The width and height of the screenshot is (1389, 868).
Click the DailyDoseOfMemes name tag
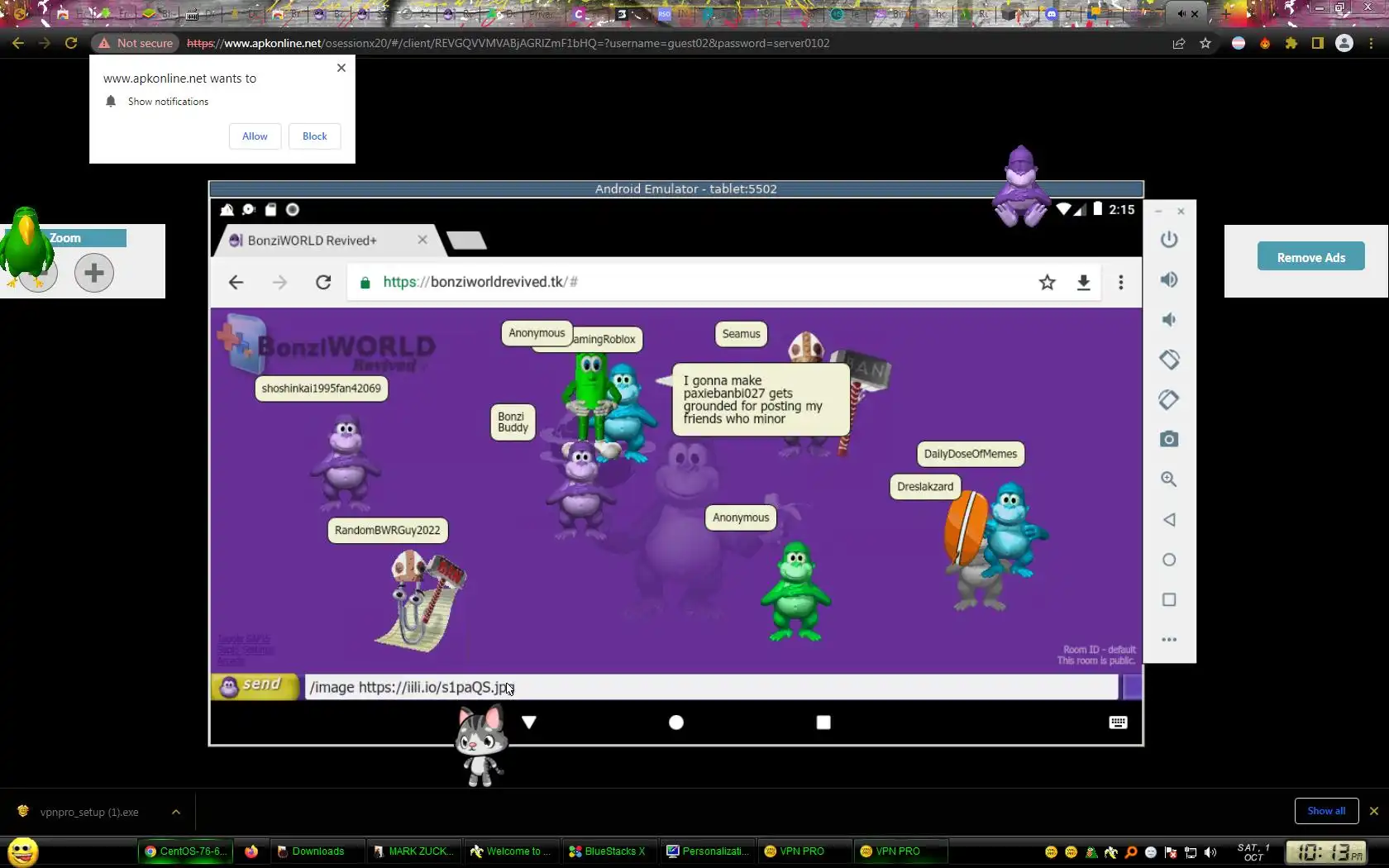[x=971, y=454]
